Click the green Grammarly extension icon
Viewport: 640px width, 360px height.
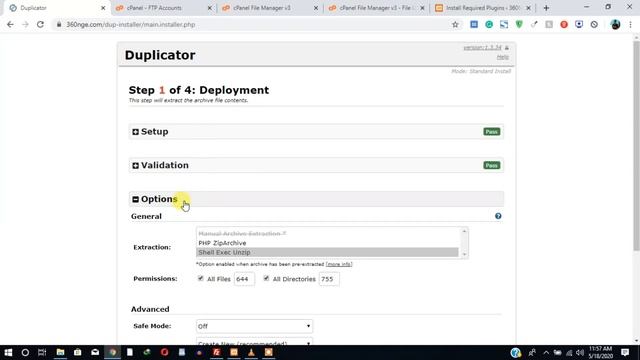489,24
